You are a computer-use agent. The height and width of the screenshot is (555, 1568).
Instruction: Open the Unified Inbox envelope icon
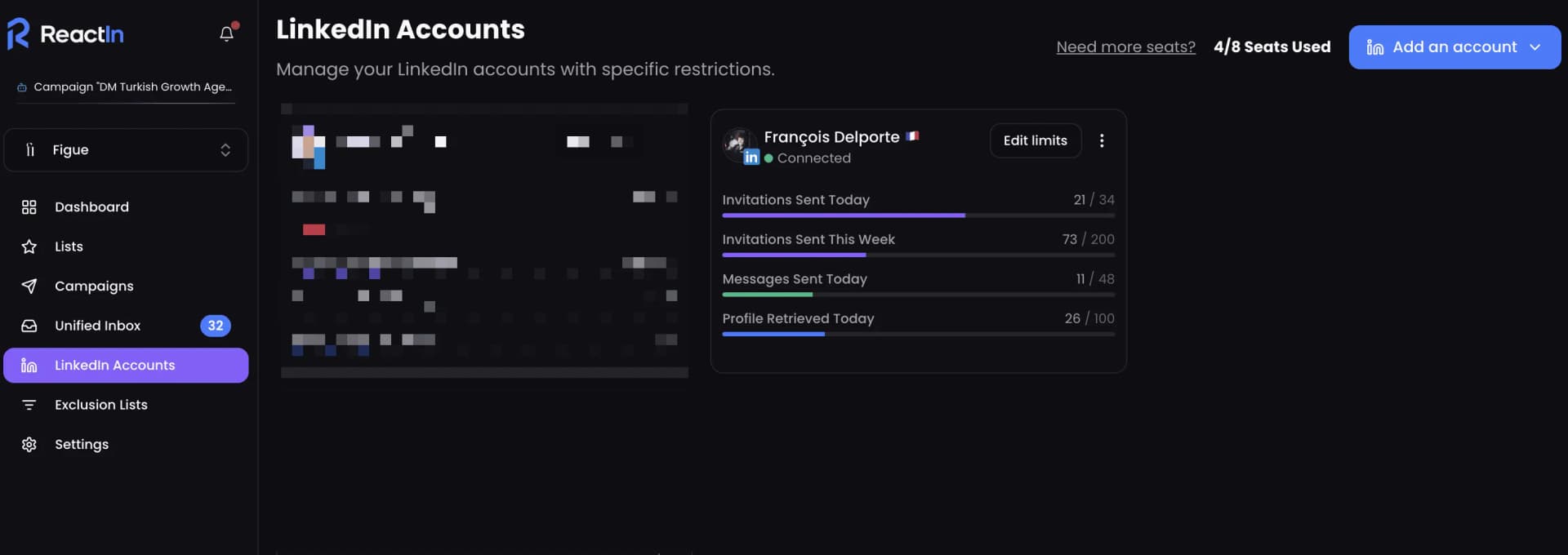click(29, 325)
